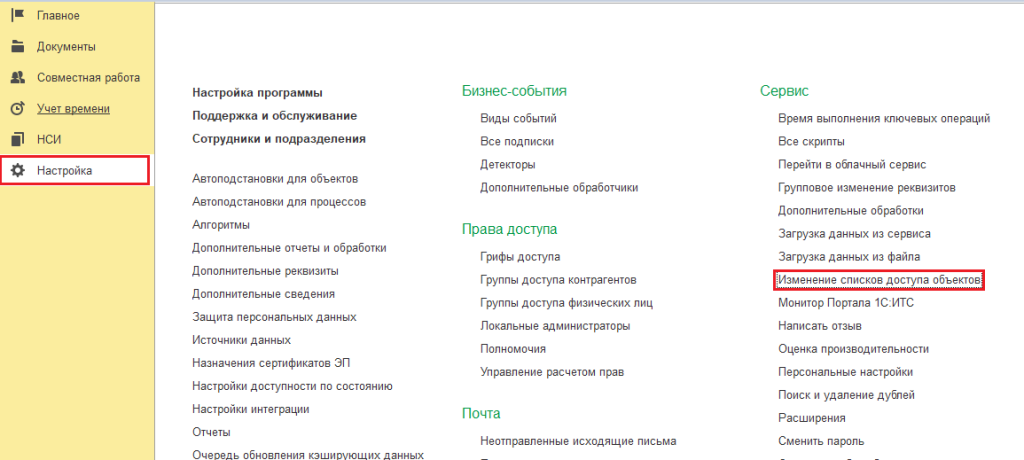Open Настройка программы
The width and height of the screenshot is (1024, 460).
(257, 93)
